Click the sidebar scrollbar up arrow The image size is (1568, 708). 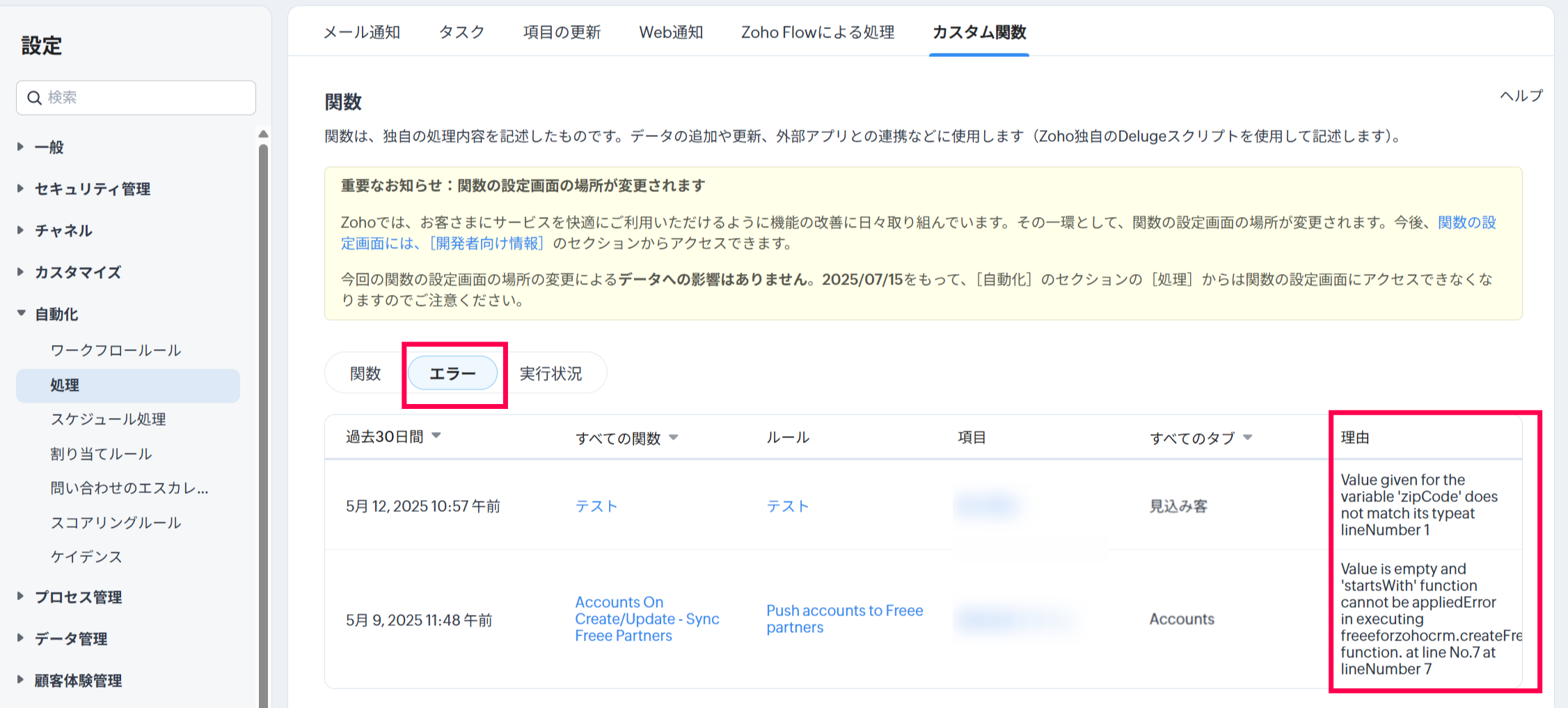[263, 134]
